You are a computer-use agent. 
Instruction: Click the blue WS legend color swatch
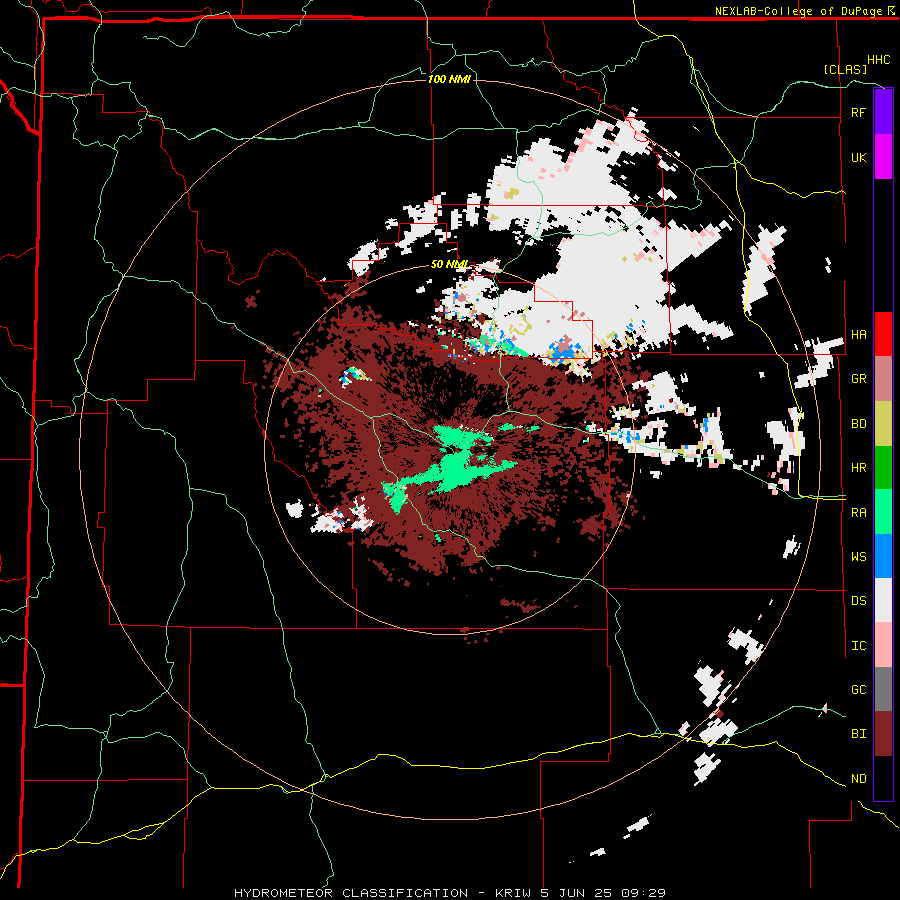click(x=883, y=556)
